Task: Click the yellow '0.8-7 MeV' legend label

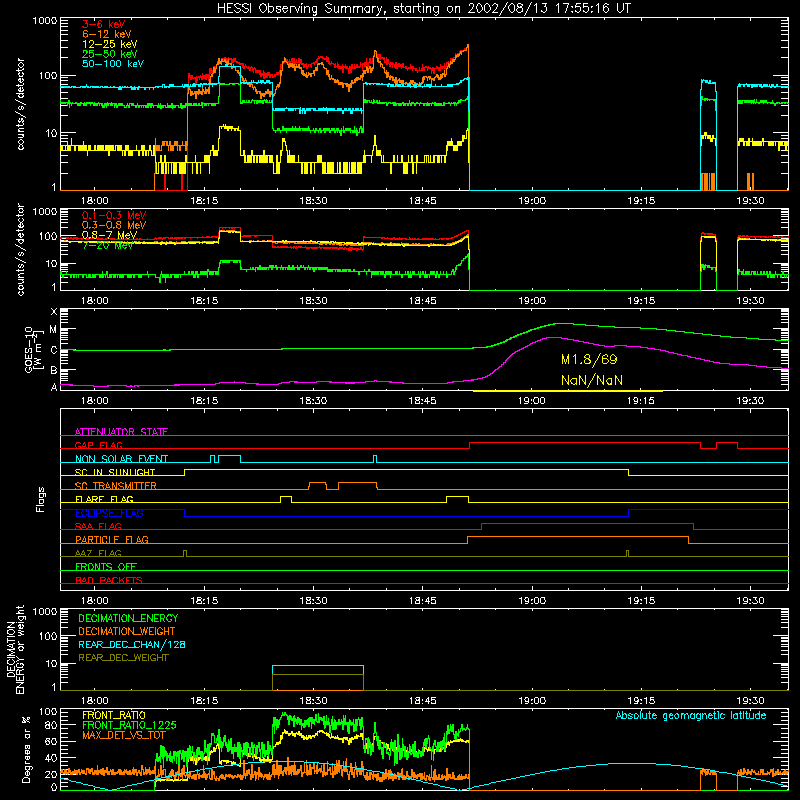Action: click(x=109, y=235)
